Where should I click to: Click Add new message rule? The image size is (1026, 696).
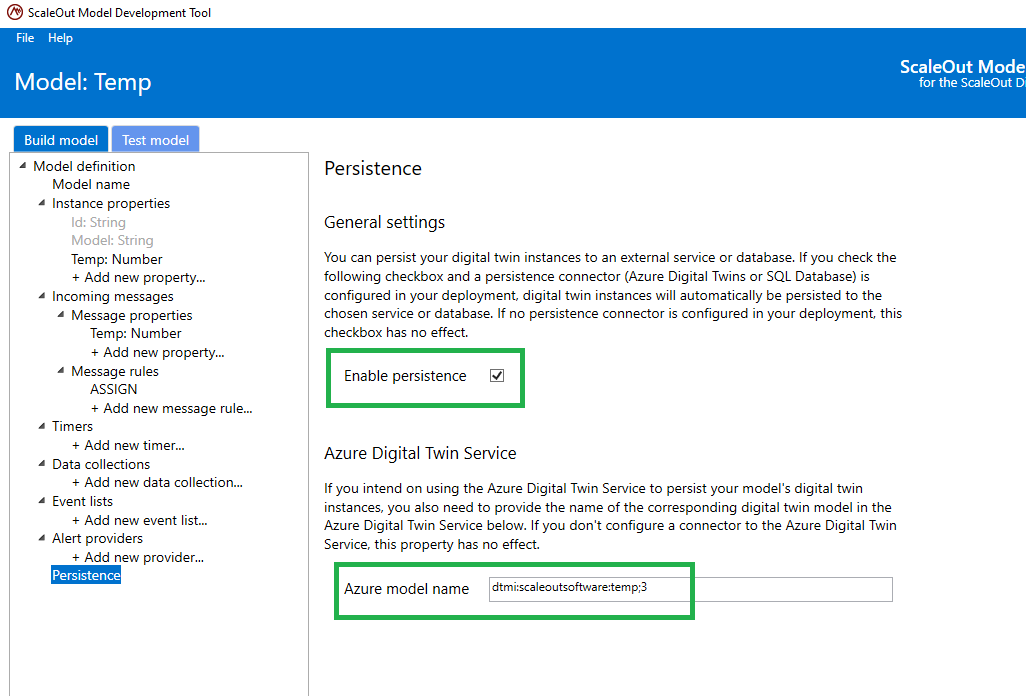pos(171,408)
